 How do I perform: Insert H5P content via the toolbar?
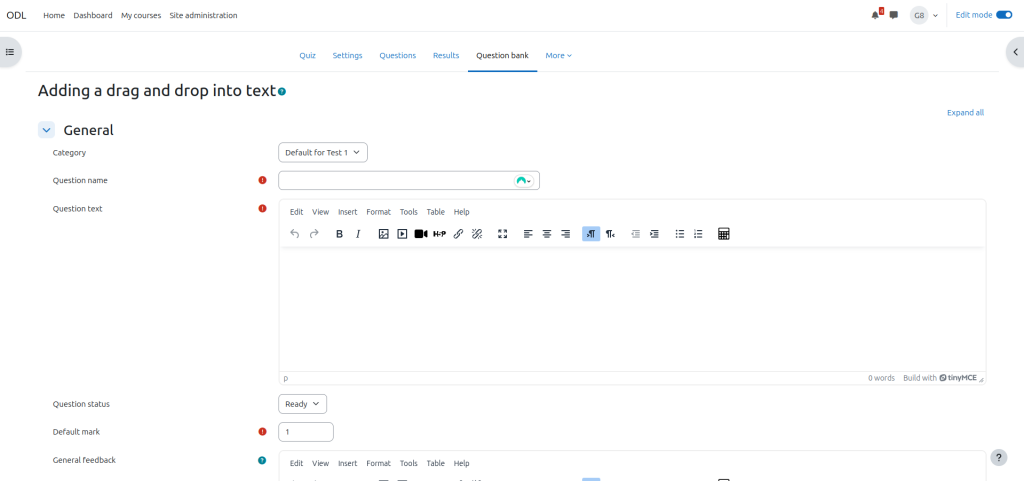(x=439, y=234)
